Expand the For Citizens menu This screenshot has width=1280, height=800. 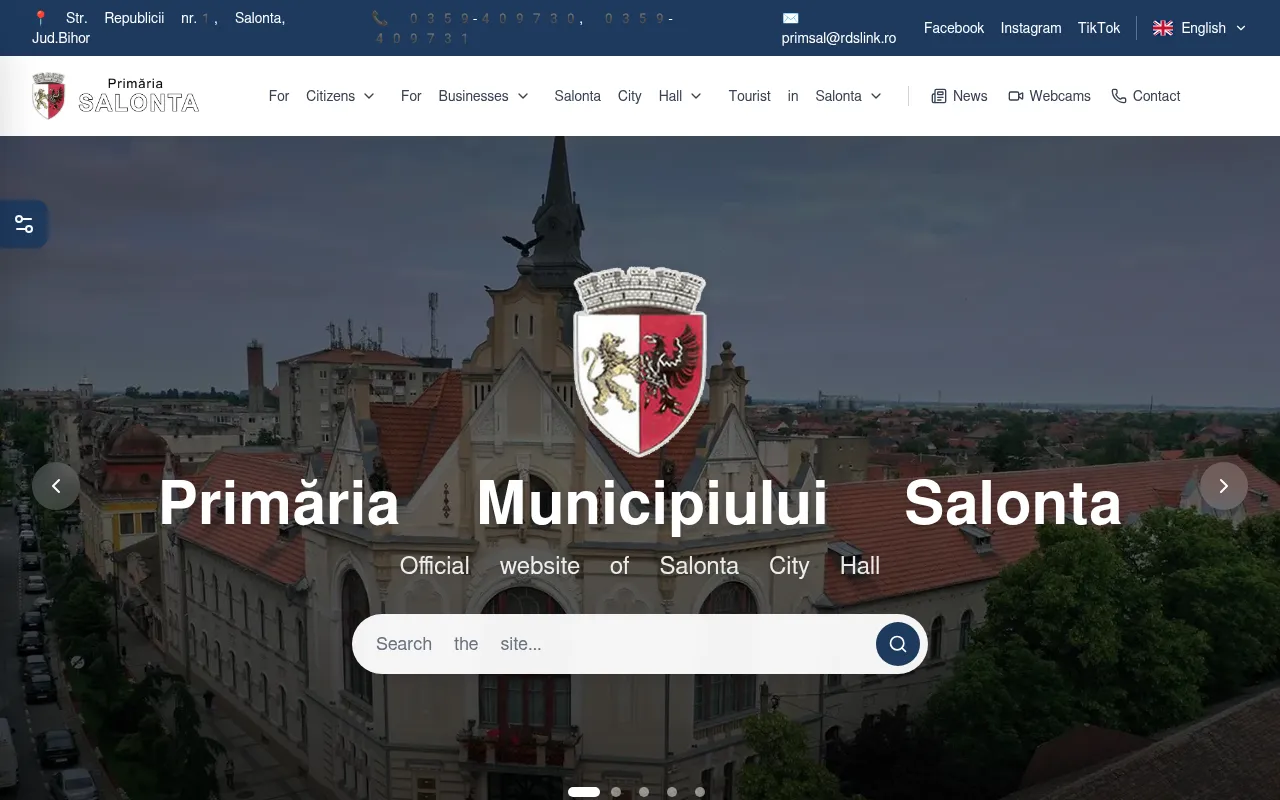click(x=322, y=96)
